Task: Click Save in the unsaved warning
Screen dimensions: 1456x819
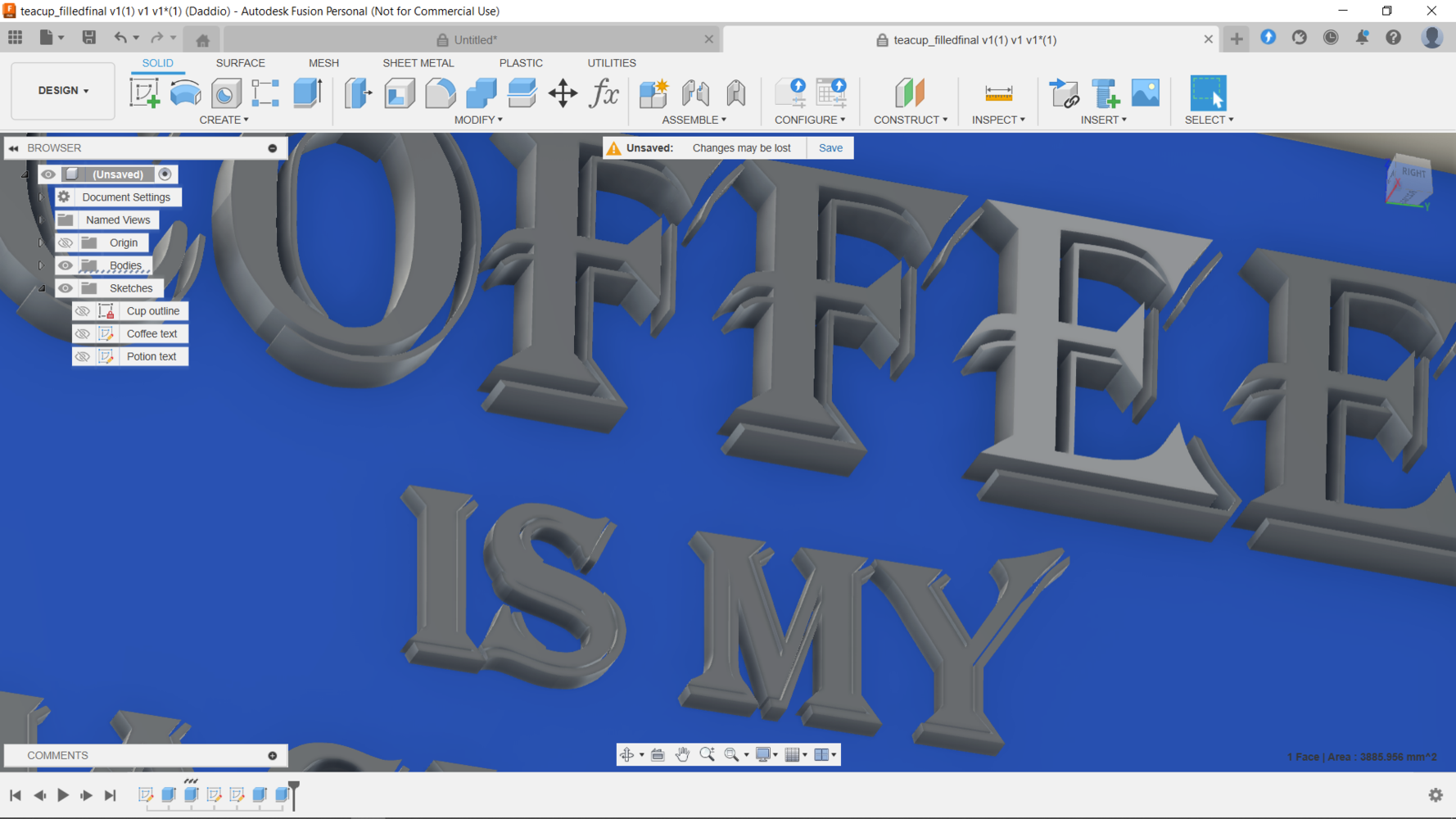Action: coord(830,148)
